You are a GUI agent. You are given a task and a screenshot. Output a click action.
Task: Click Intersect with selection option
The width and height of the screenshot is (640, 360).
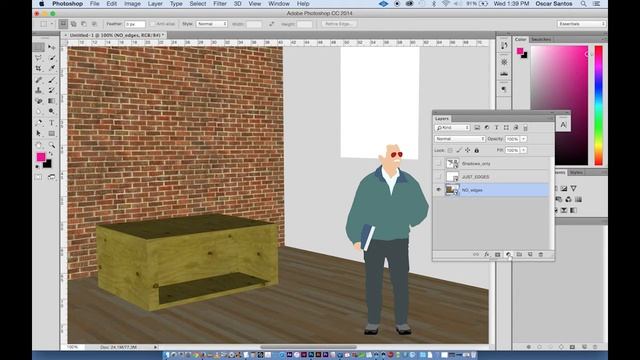[94, 24]
